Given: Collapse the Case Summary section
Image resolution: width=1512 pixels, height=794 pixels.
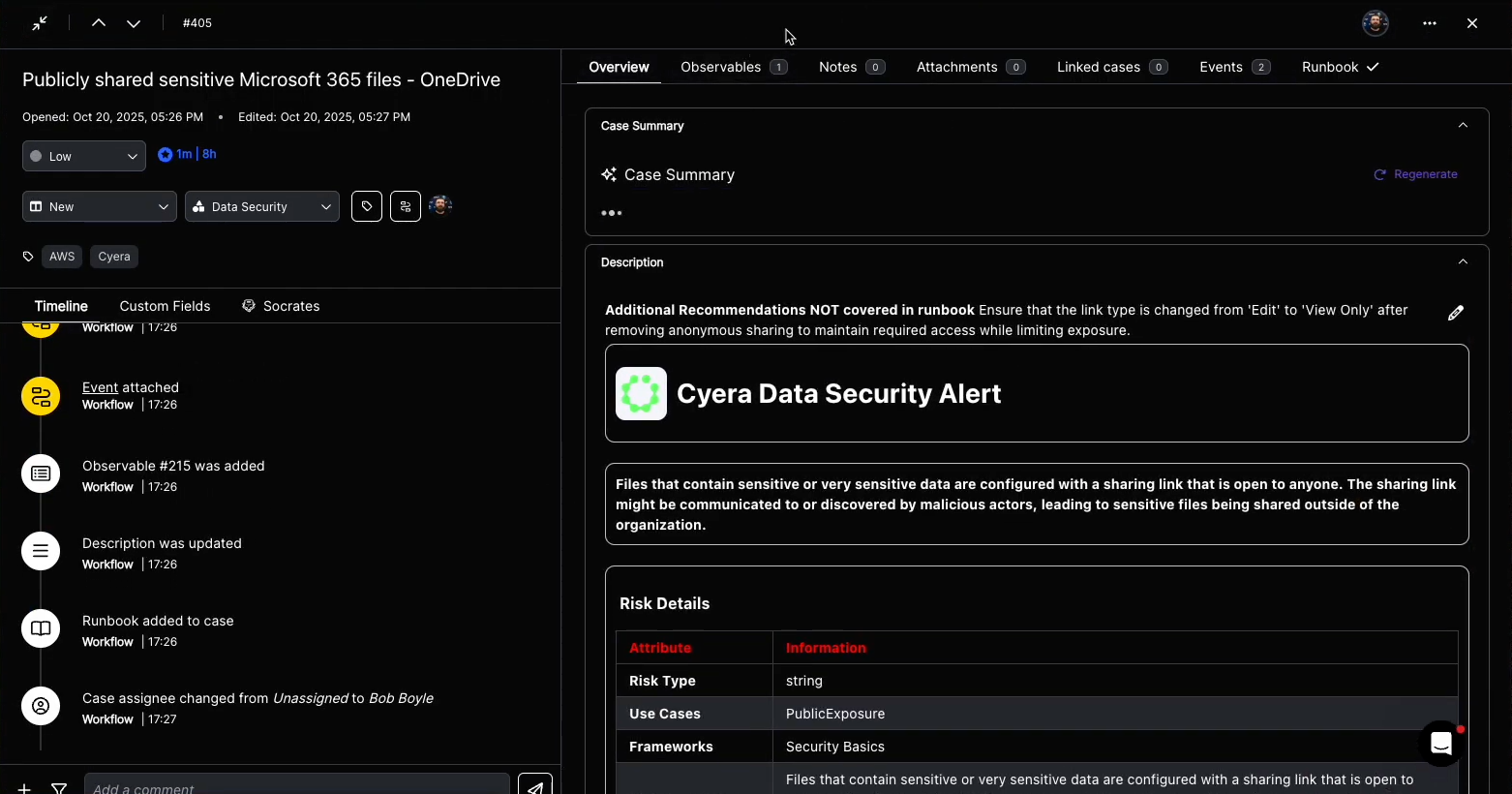Looking at the screenshot, I should tap(1463, 126).
